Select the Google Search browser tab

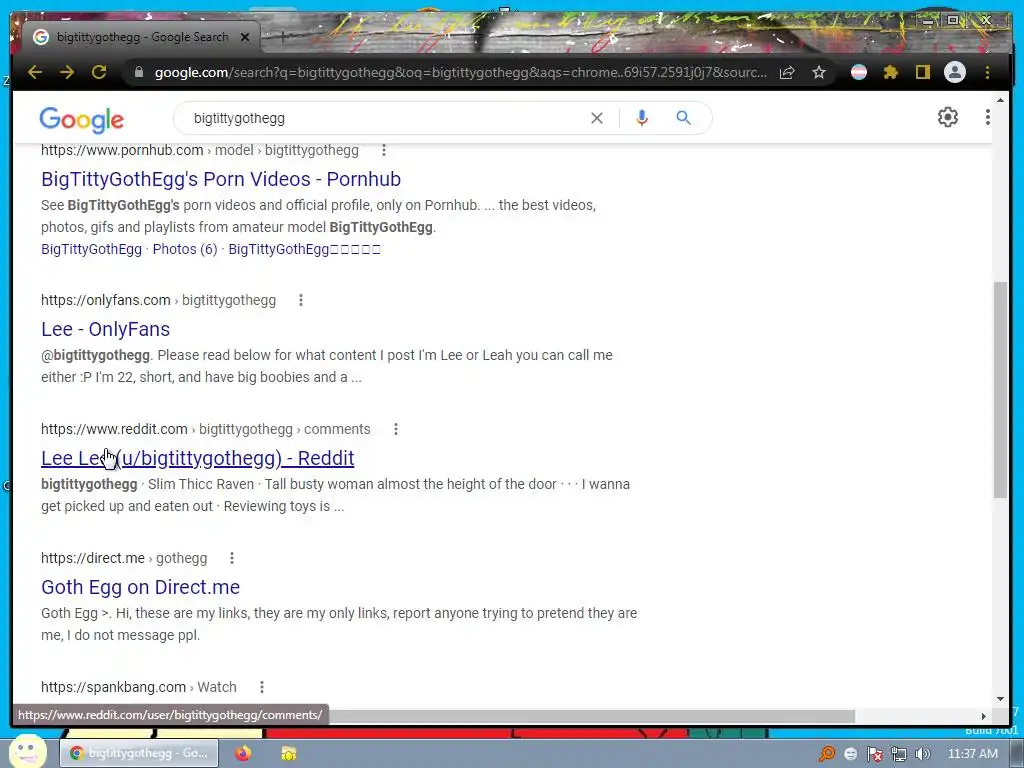tap(140, 37)
